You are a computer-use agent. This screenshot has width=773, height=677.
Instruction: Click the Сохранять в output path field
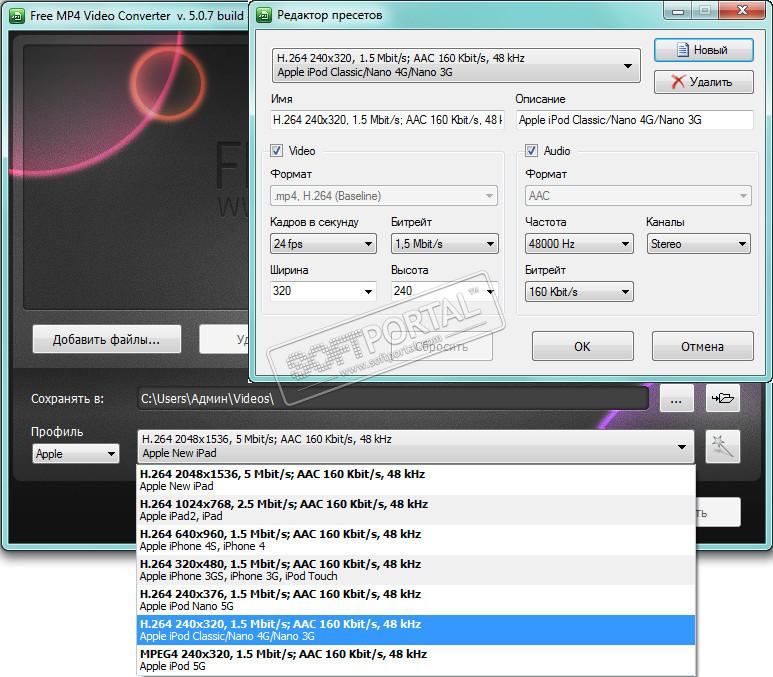(x=393, y=398)
